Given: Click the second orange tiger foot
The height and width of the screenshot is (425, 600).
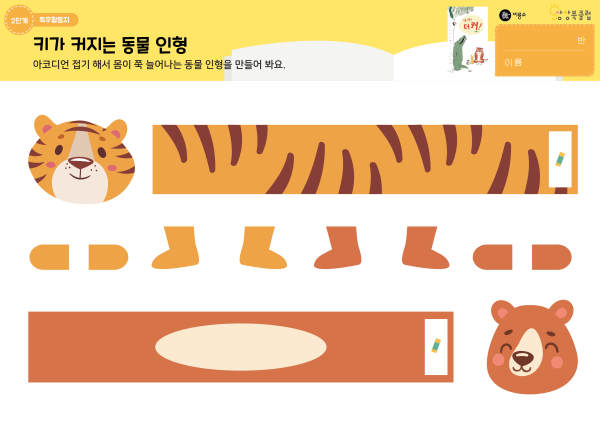Looking at the screenshot, I should coord(263,248).
